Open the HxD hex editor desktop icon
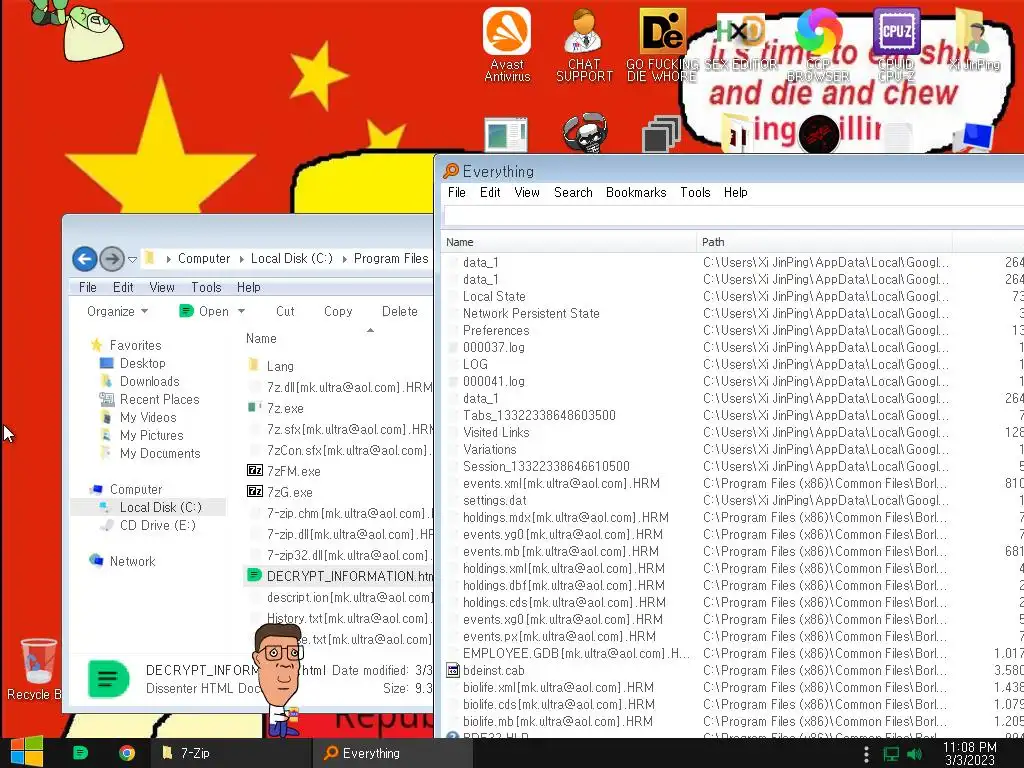This screenshot has height=768, width=1024. 741,42
